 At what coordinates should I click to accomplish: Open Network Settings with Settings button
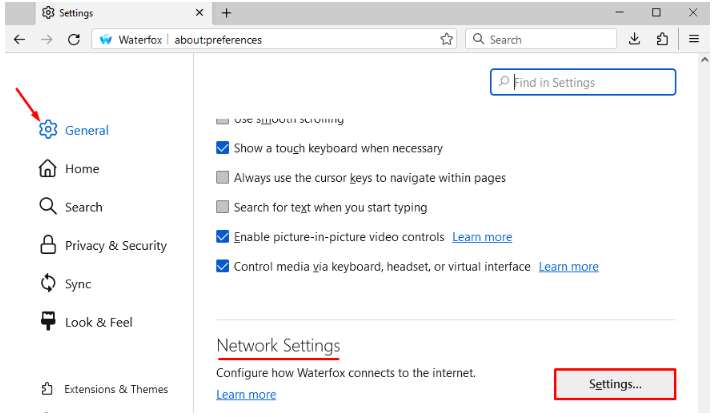[x=615, y=384]
